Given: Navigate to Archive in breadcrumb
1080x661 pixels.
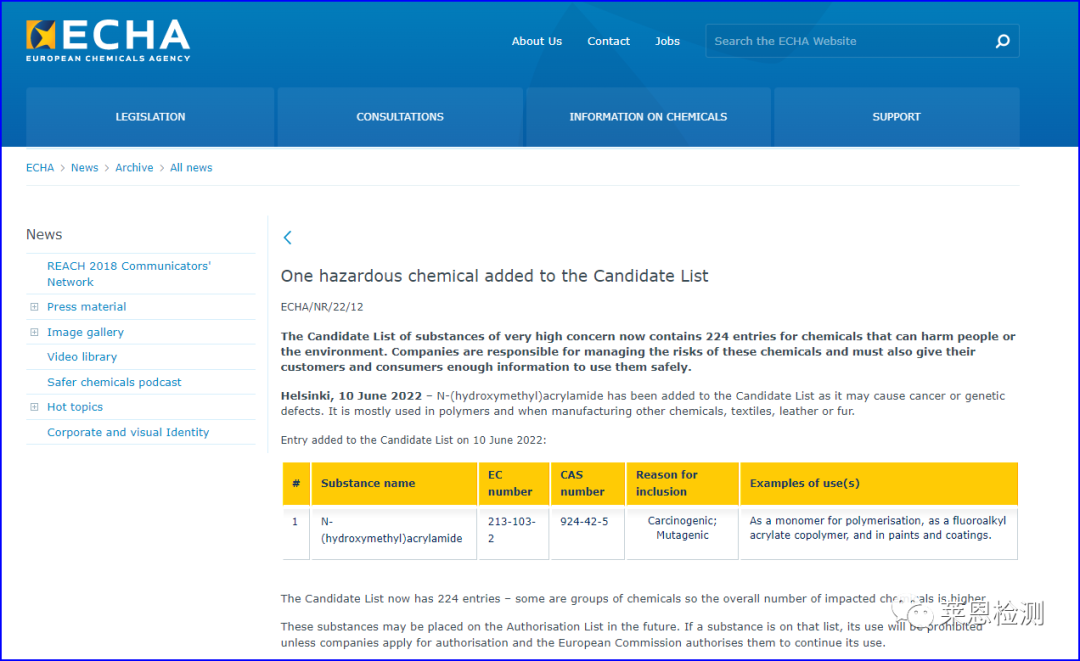Looking at the screenshot, I should (134, 168).
